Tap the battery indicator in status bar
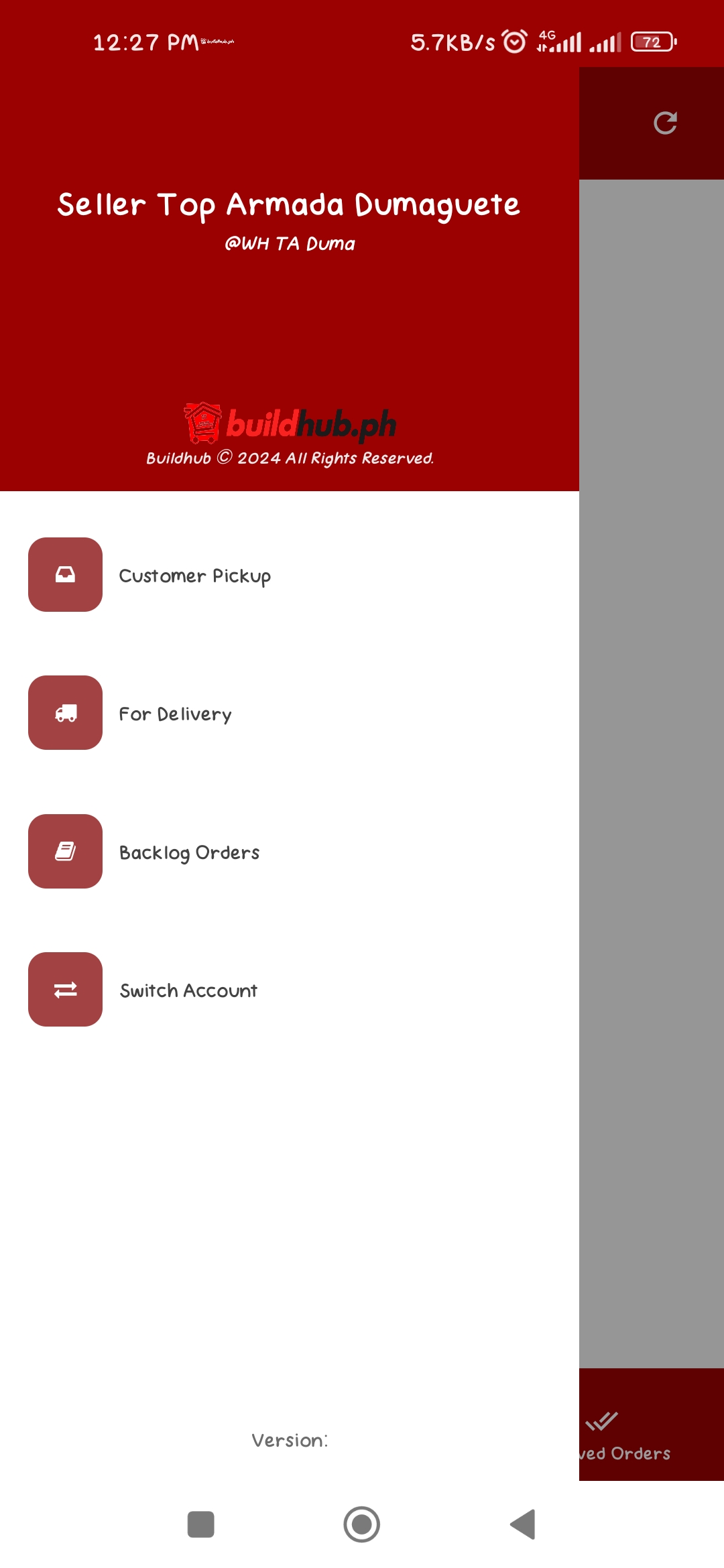Screen dimensions: 724x1568 tap(654, 42)
